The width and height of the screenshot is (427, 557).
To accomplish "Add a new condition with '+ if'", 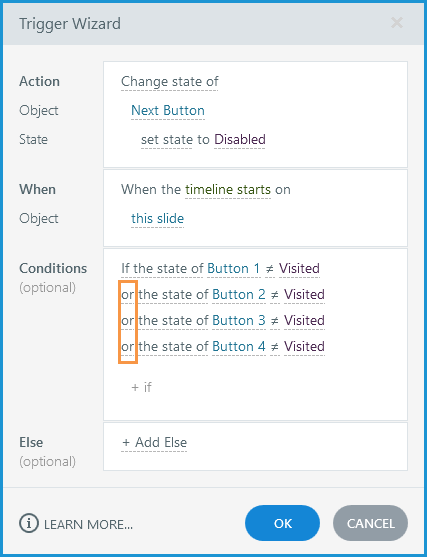I will [x=141, y=387].
